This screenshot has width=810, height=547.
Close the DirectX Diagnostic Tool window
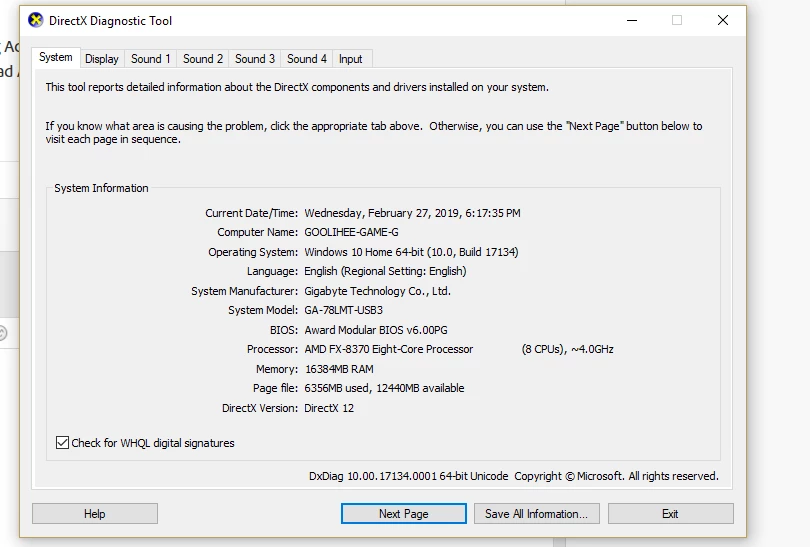tap(723, 21)
